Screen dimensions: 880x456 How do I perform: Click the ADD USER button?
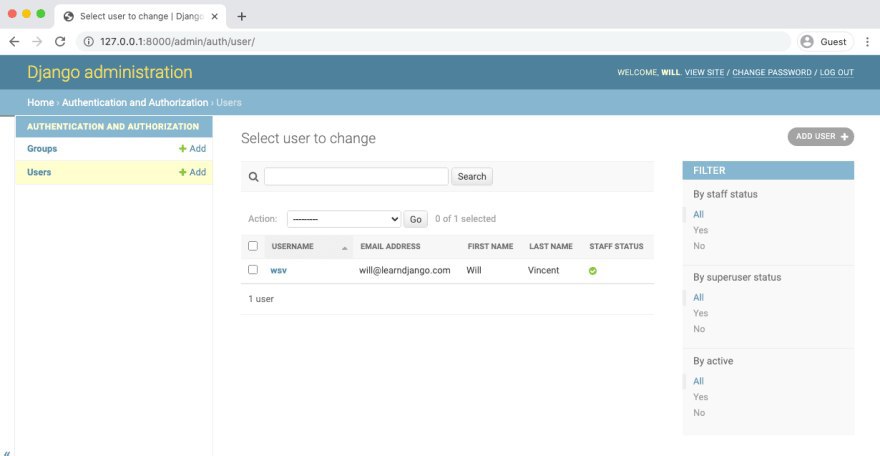point(821,136)
